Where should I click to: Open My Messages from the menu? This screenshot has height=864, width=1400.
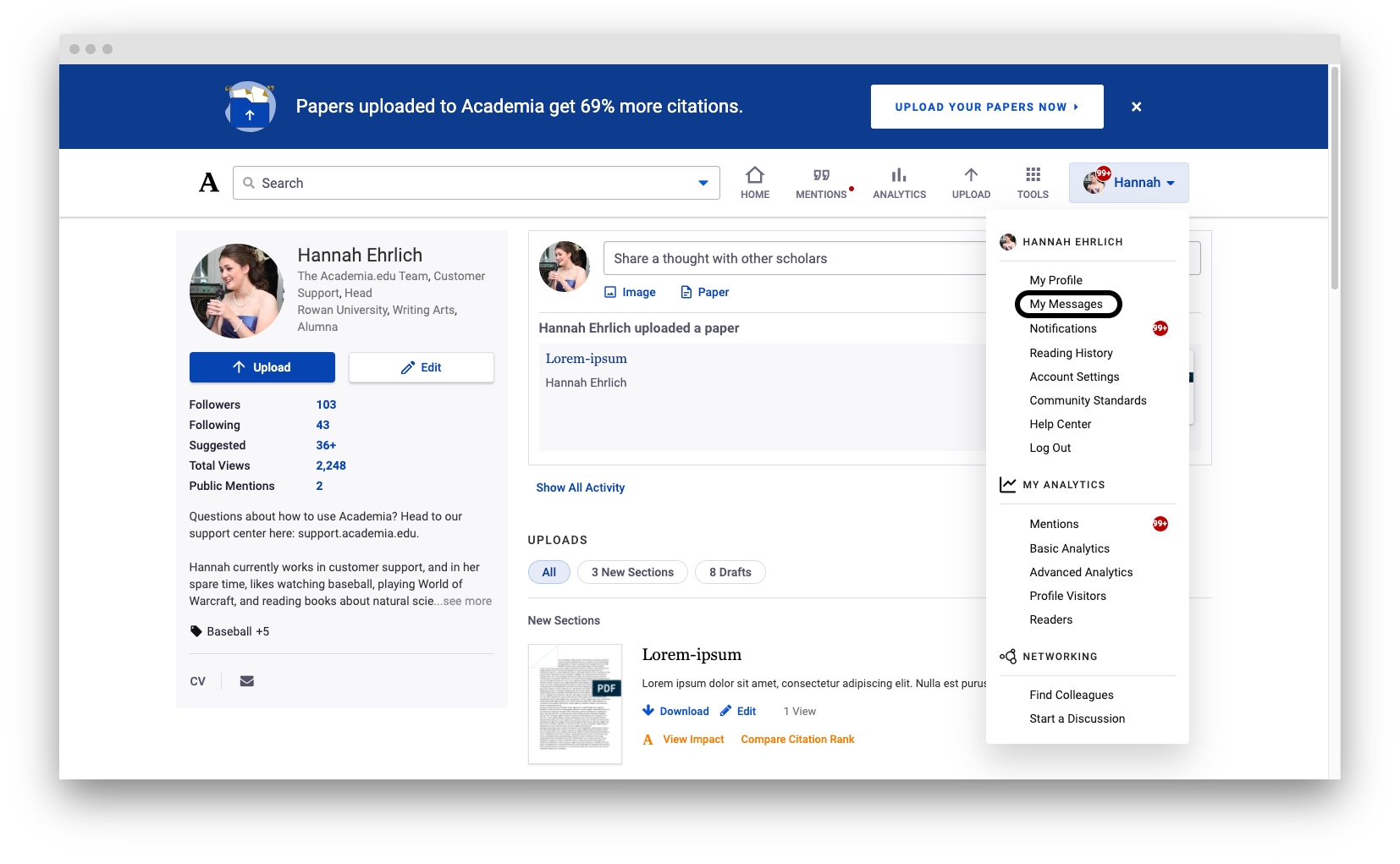tap(1067, 304)
